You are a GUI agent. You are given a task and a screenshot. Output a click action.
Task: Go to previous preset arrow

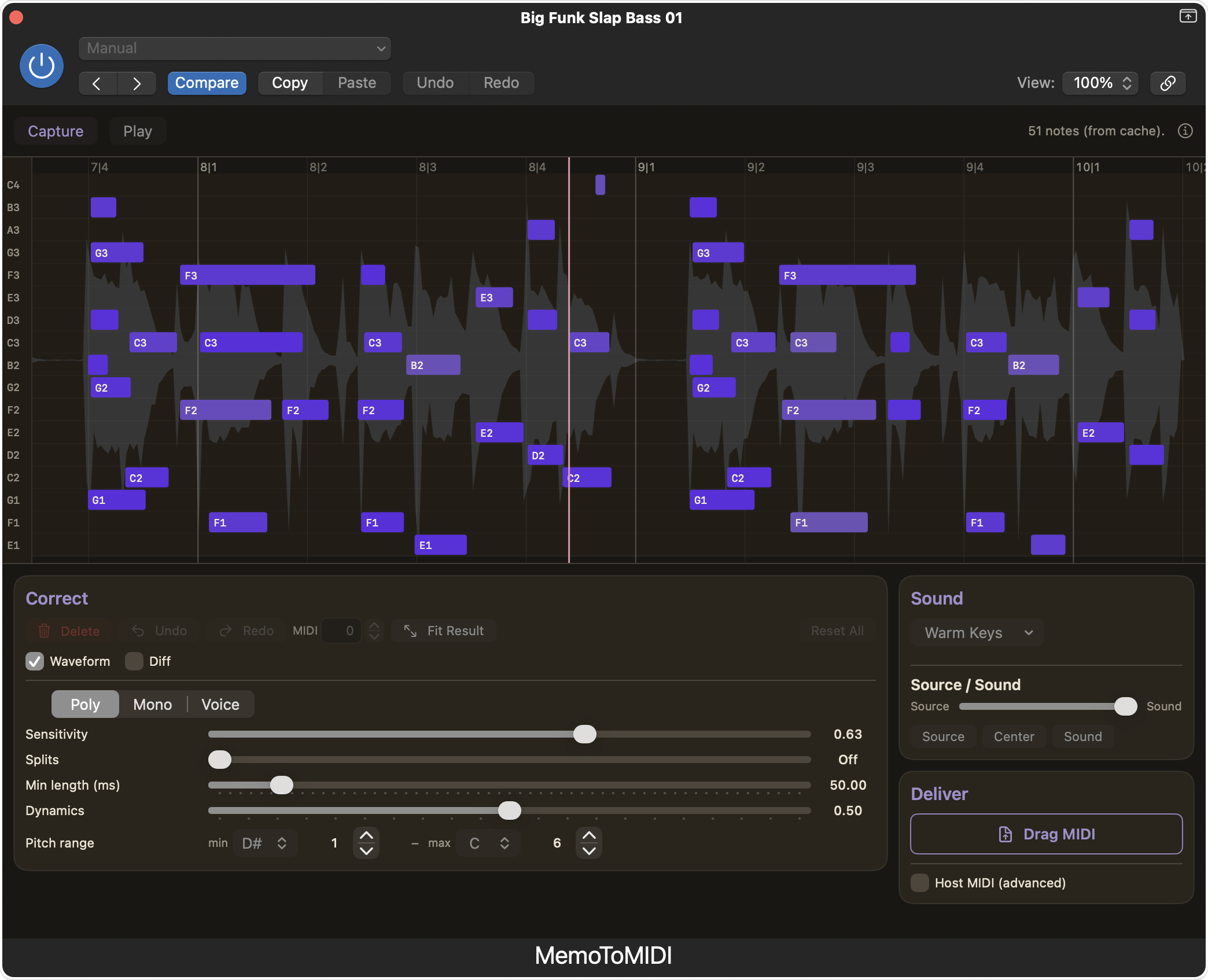(x=97, y=83)
